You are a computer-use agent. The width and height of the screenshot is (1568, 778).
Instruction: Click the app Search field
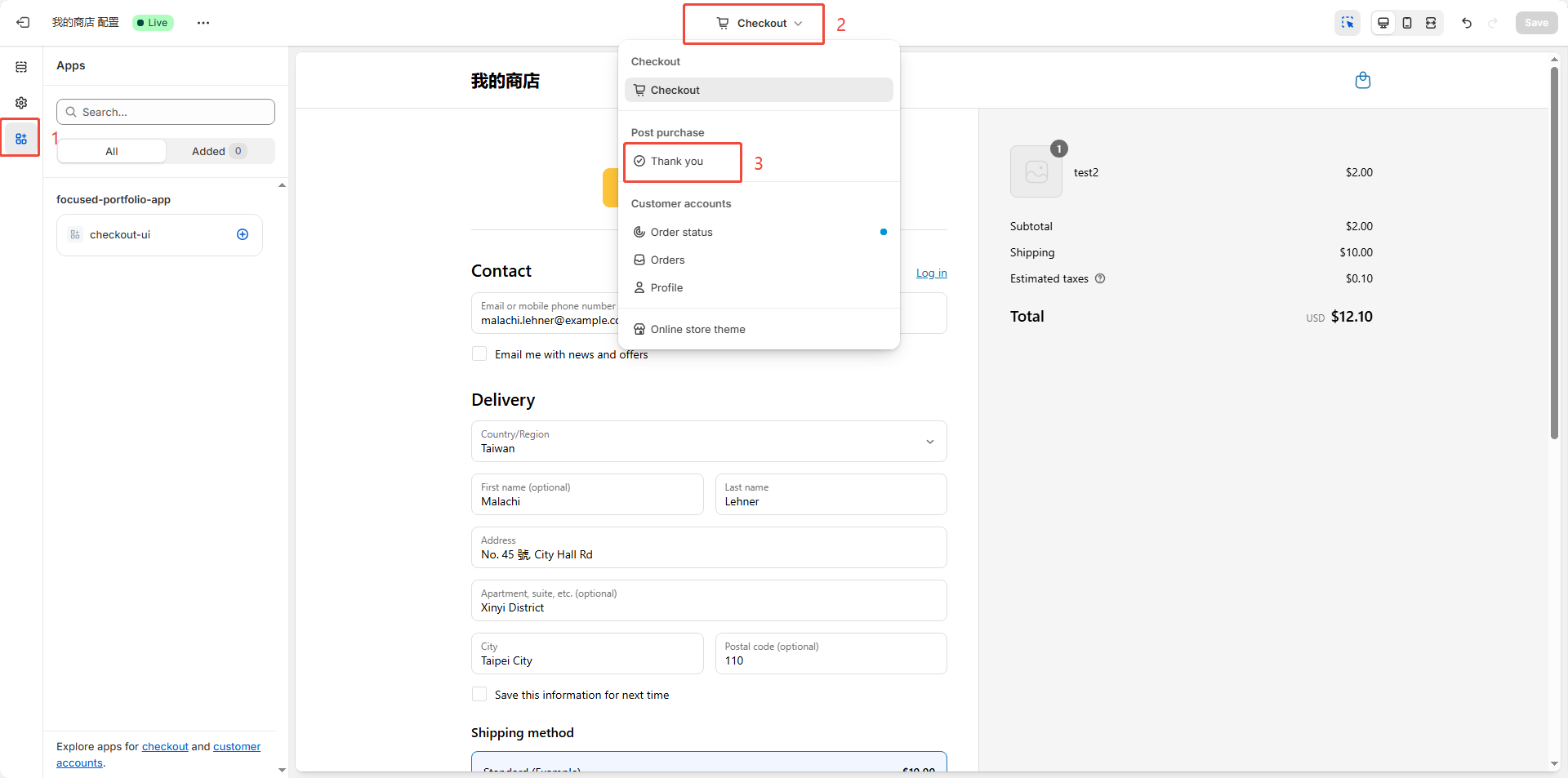pos(166,112)
